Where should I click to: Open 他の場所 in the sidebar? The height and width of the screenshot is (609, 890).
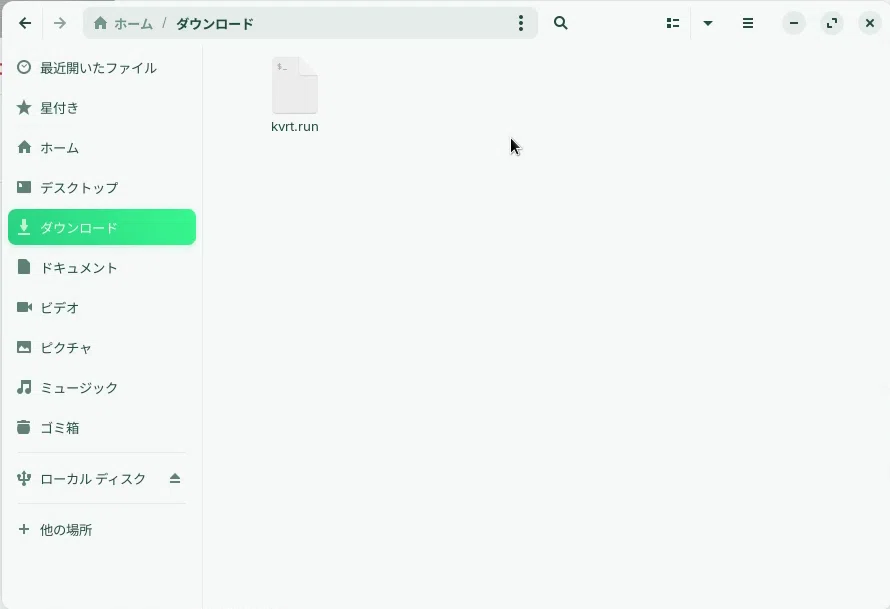pyautogui.click(x=102, y=530)
